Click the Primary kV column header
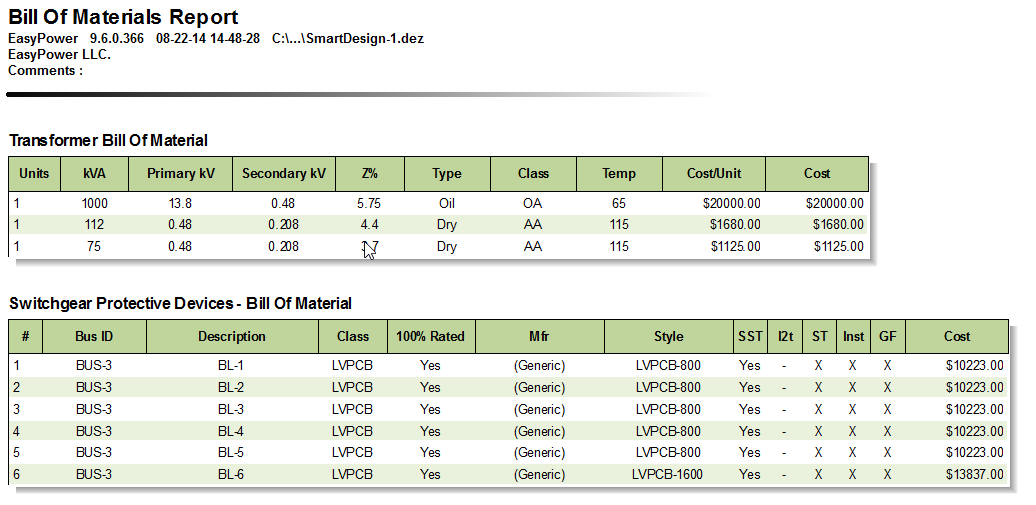This screenshot has height=505, width=1036. pos(181,173)
